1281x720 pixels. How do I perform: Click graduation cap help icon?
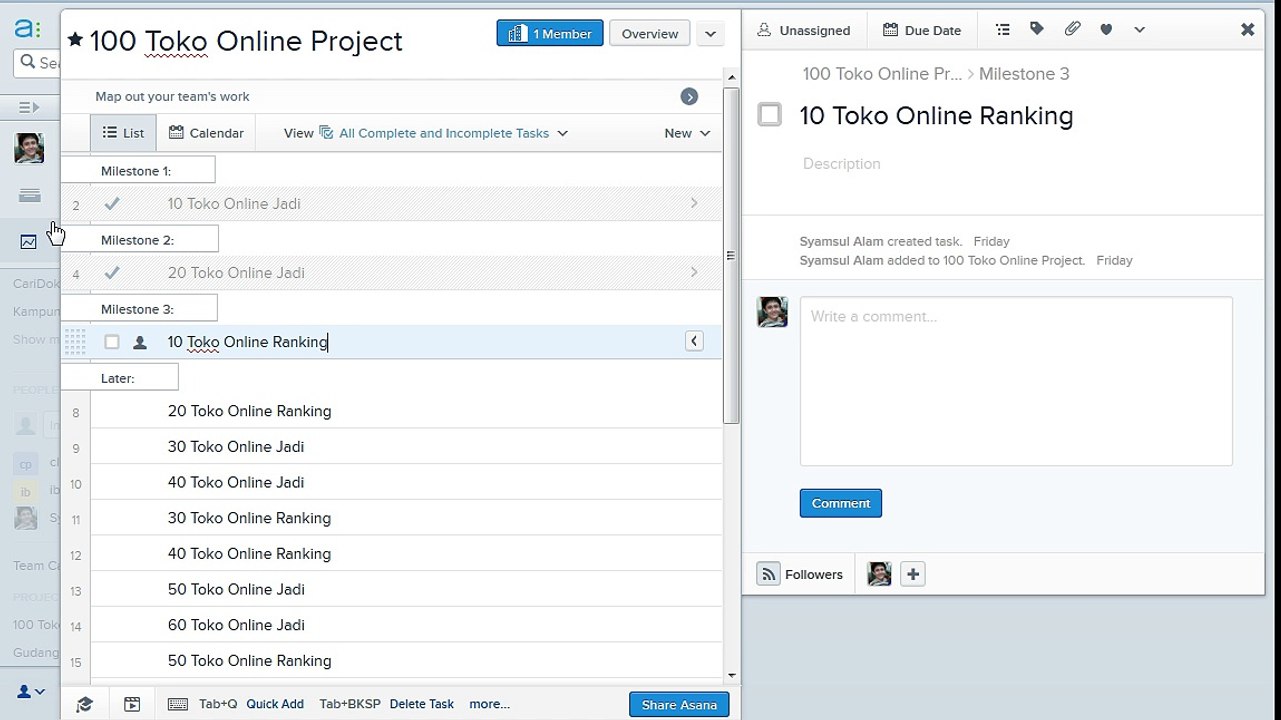[85, 704]
